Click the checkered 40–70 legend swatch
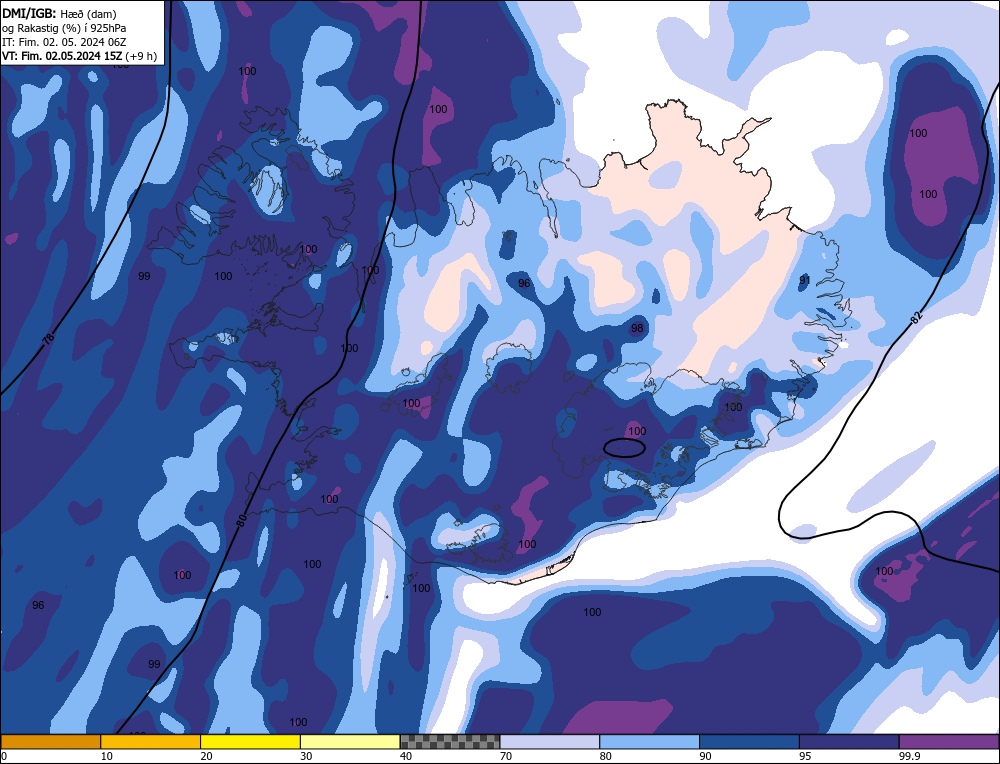Viewport: 1000px width, 764px height. (x=450, y=741)
